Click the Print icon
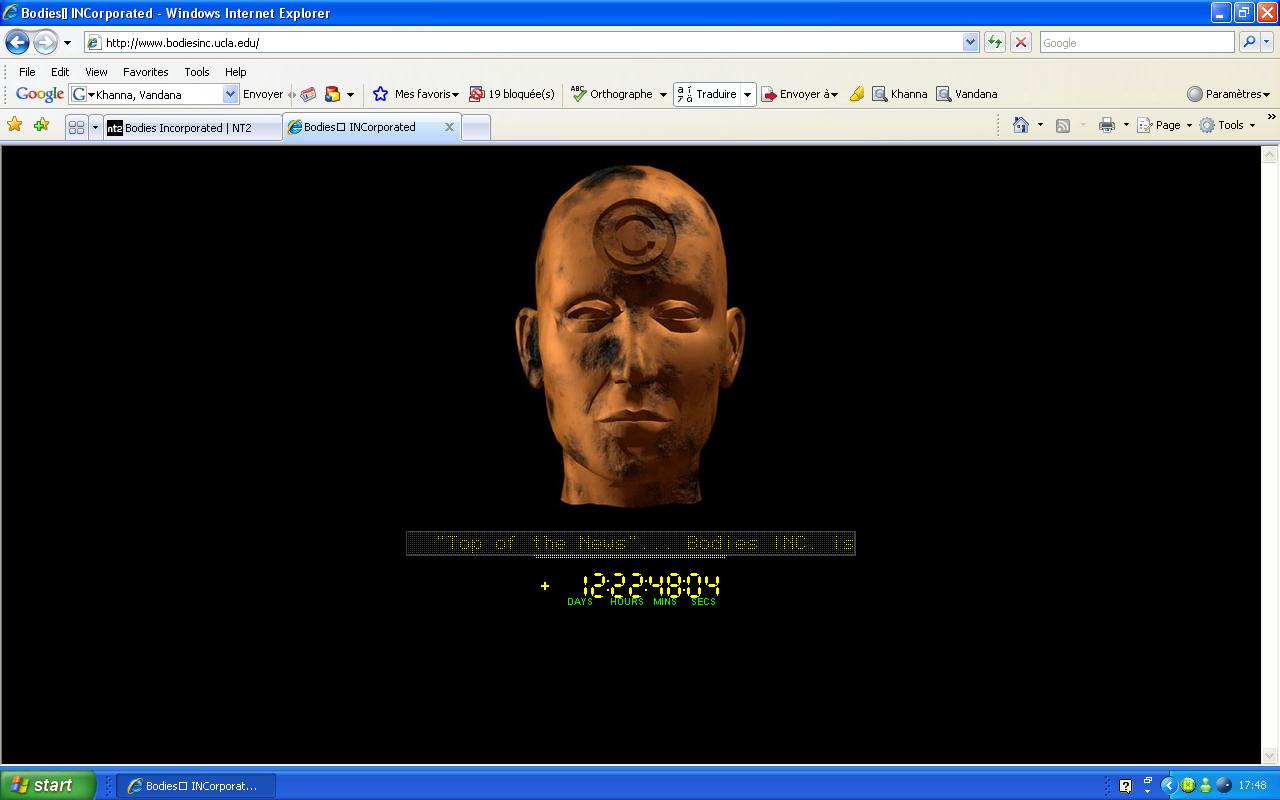 click(x=1107, y=125)
